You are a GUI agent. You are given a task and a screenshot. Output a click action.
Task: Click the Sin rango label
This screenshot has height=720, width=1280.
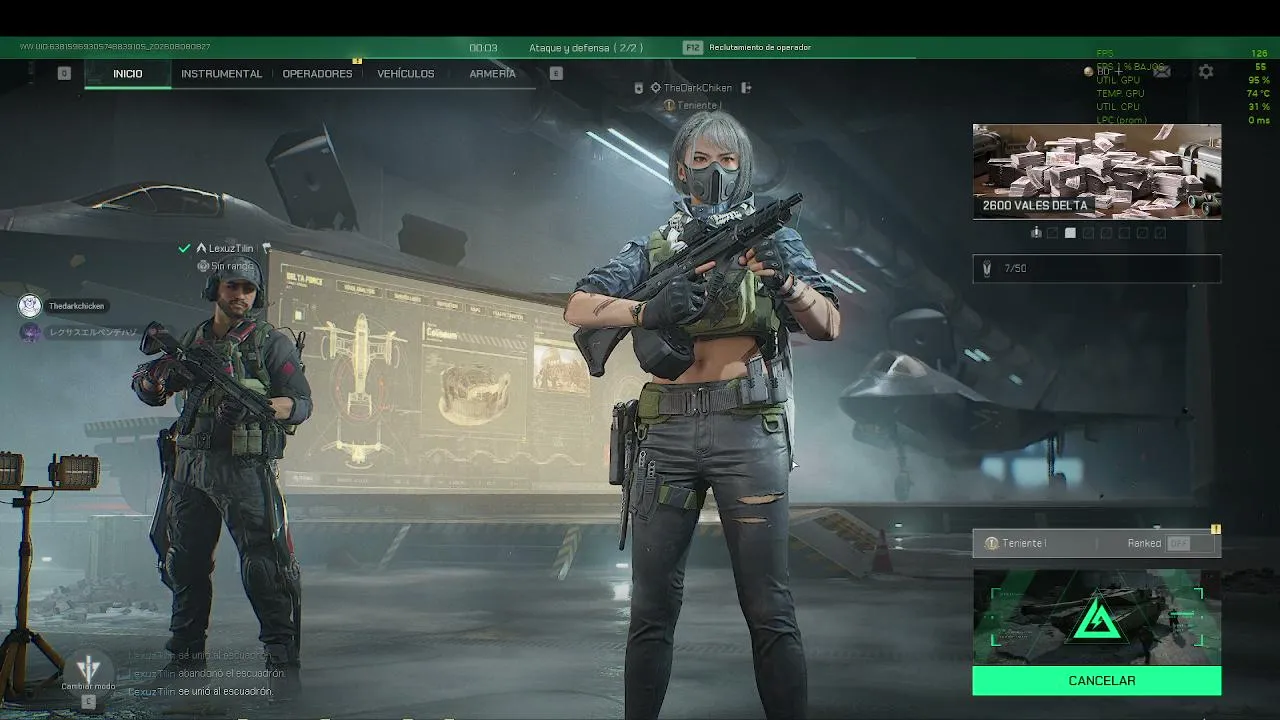pyautogui.click(x=232, y=266)
